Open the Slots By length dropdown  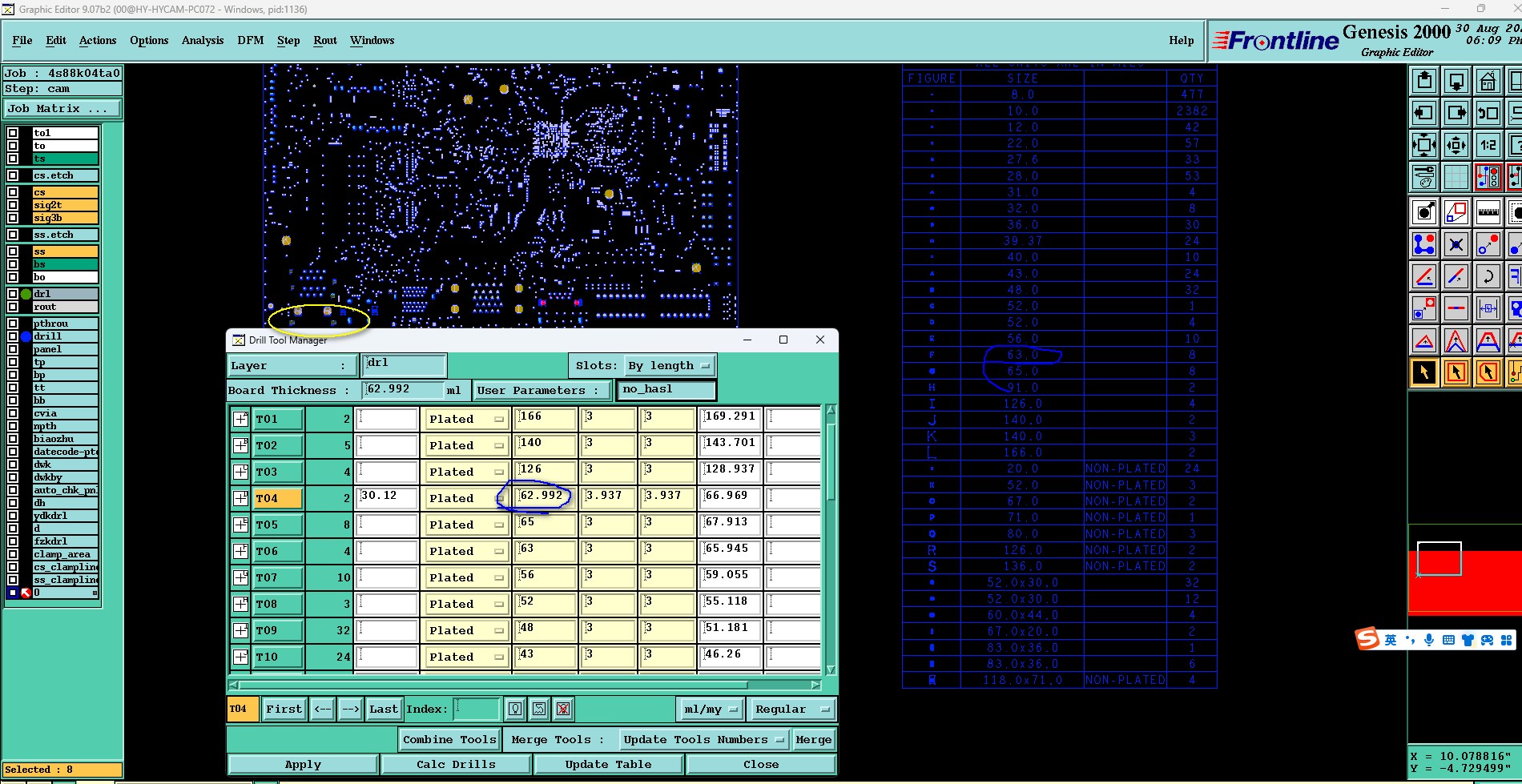[670, 366]
